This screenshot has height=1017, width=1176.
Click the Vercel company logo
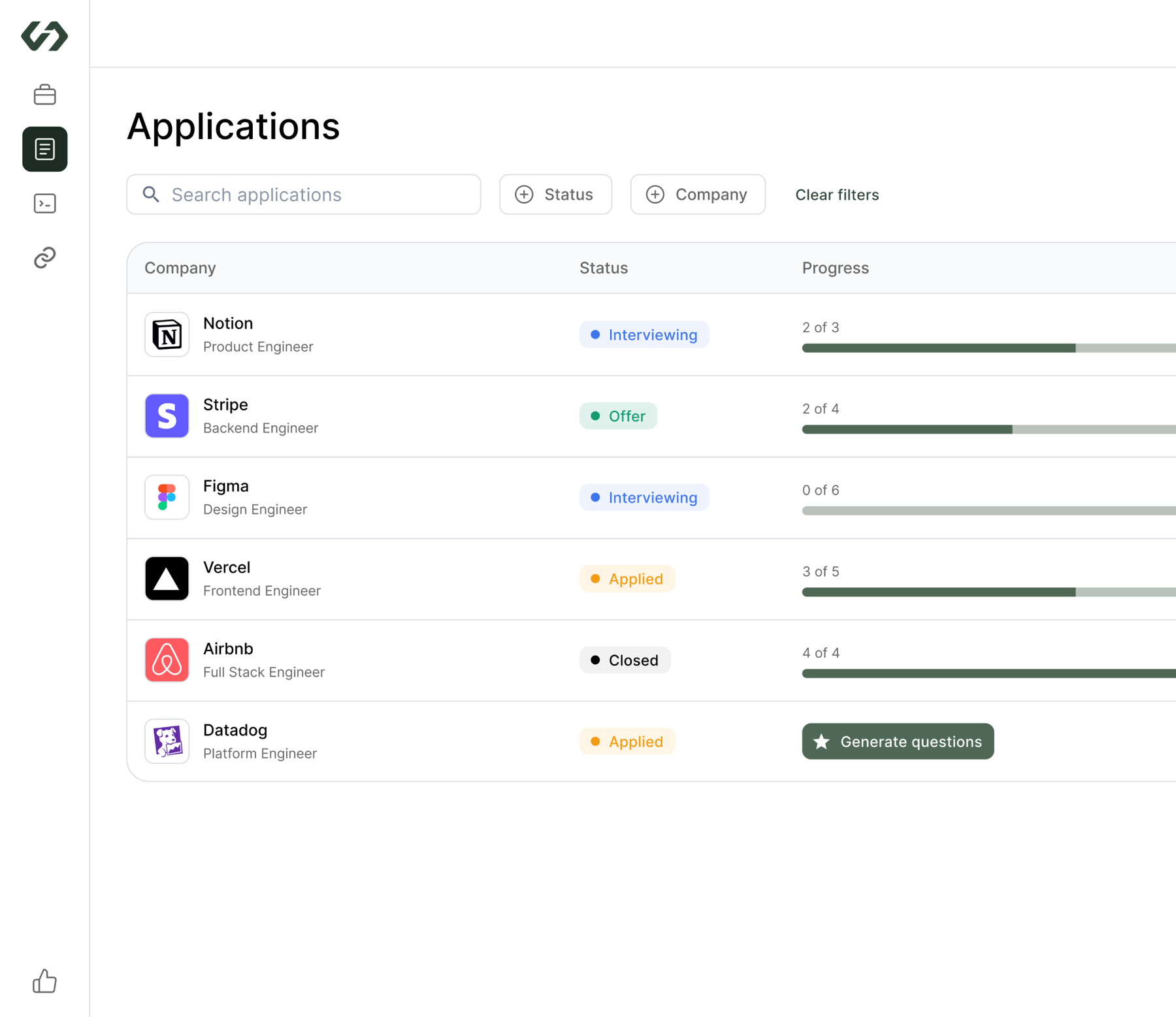(x=167, y=578)
